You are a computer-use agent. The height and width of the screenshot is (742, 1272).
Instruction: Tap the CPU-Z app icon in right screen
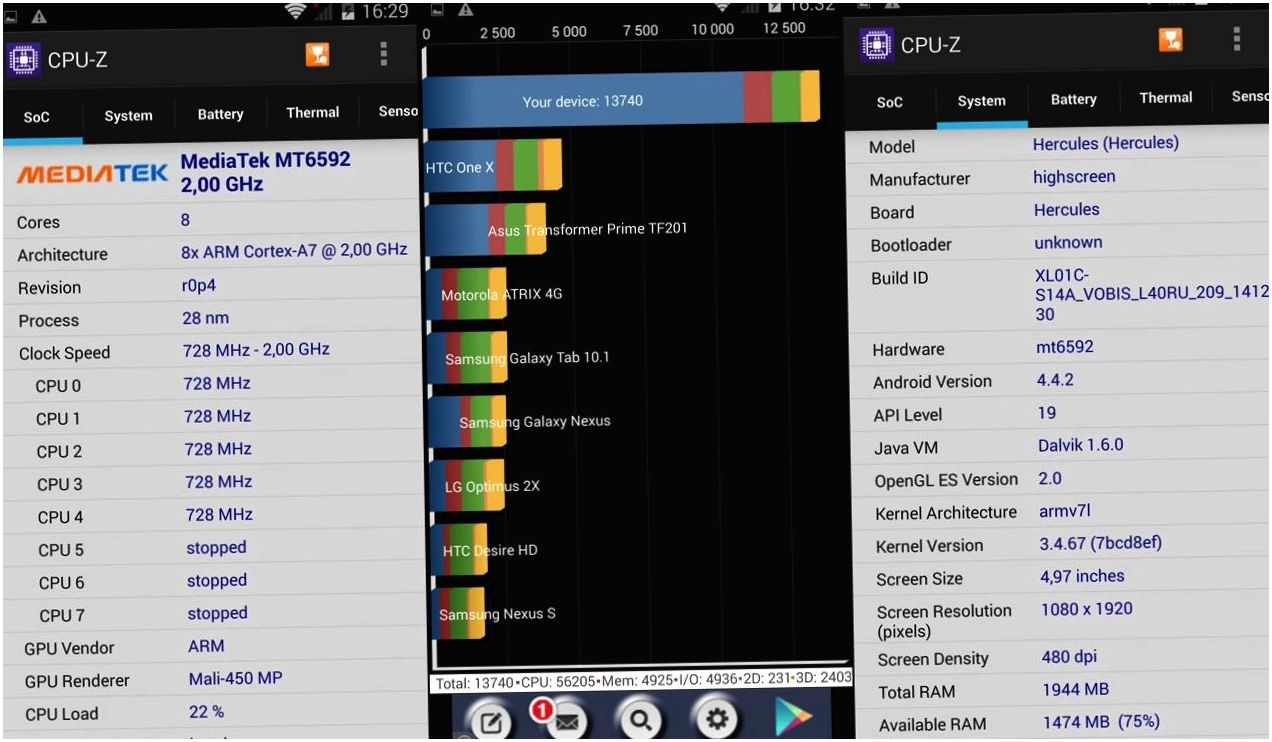tap(877, 44)
